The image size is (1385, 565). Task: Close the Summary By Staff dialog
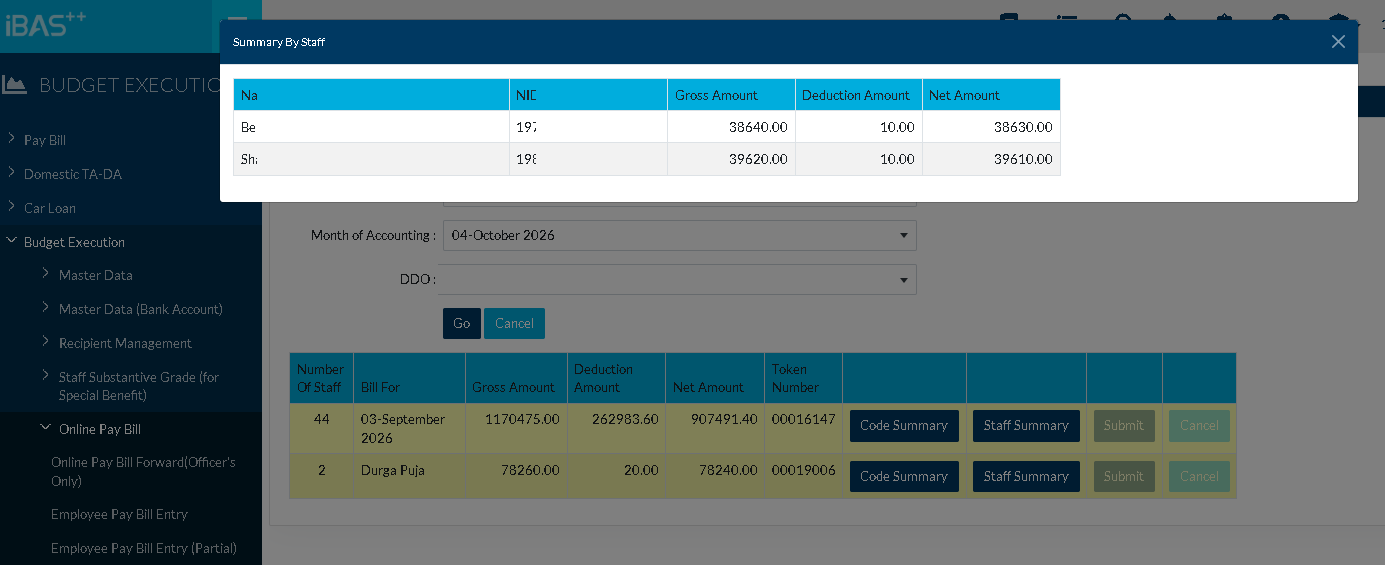(1338, 42)
